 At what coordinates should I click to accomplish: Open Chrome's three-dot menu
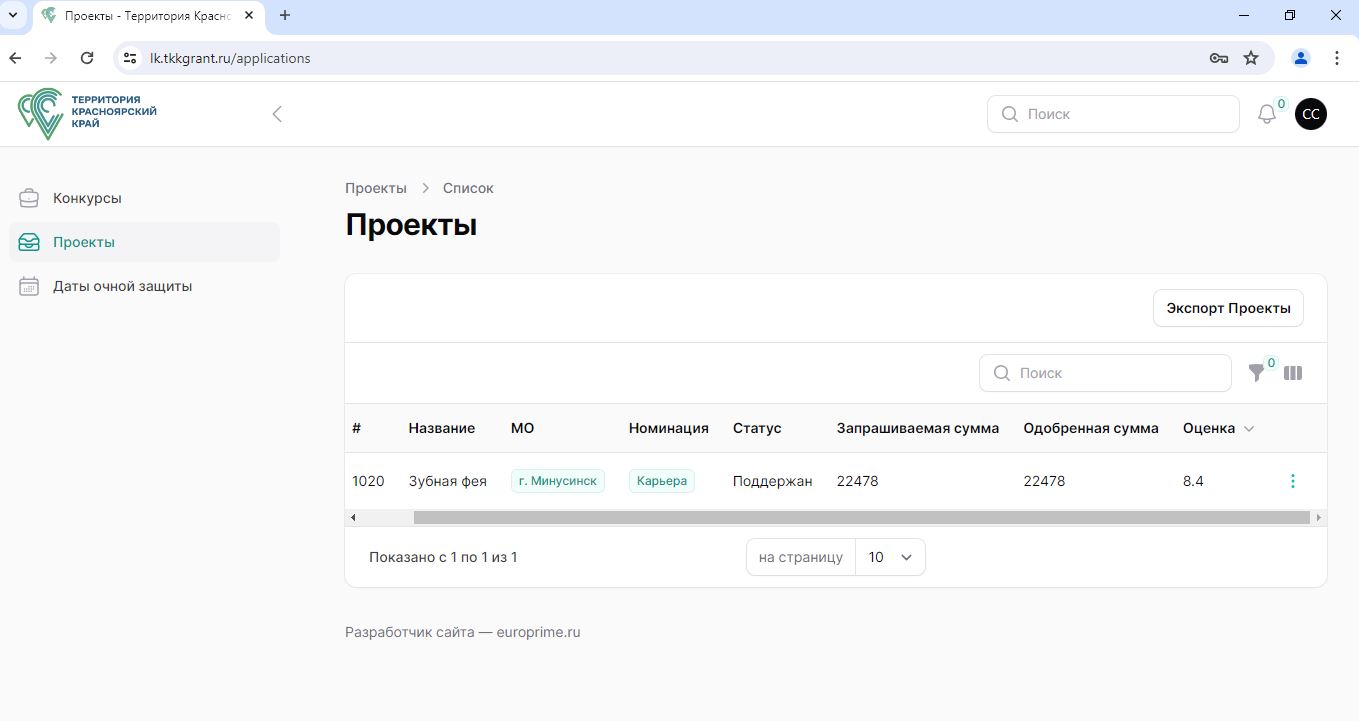click(1337, 58)
